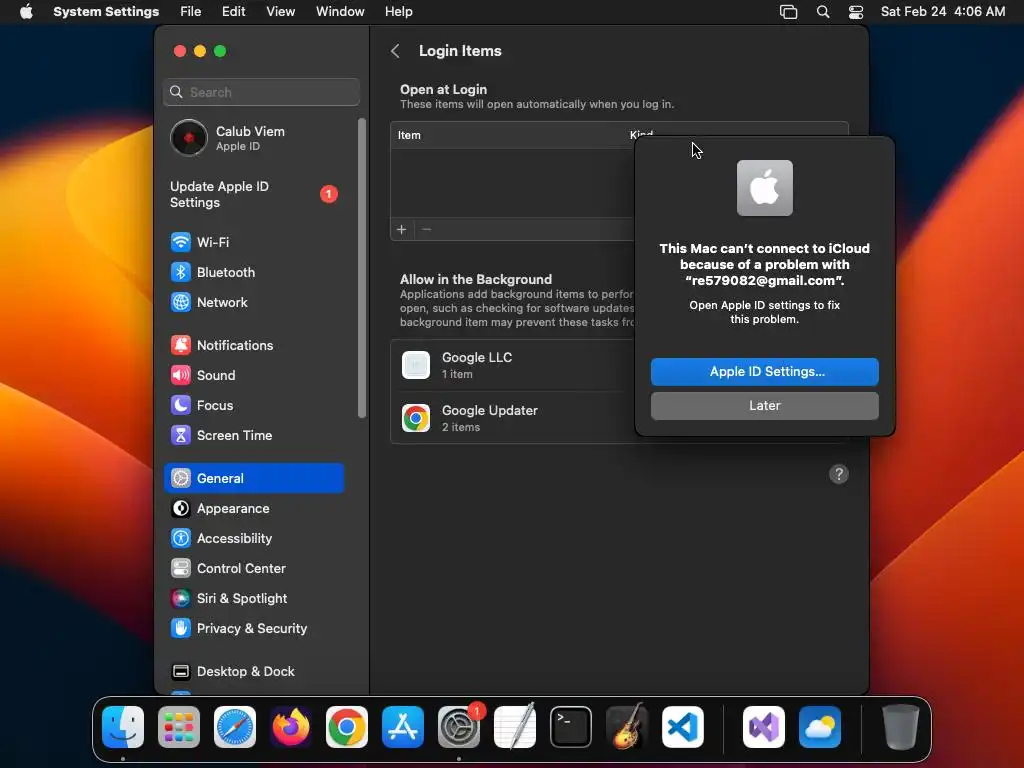Viewport: 1024px width, 768px height.
Task: Open Focus settings
Action: (x=254, y=406)
